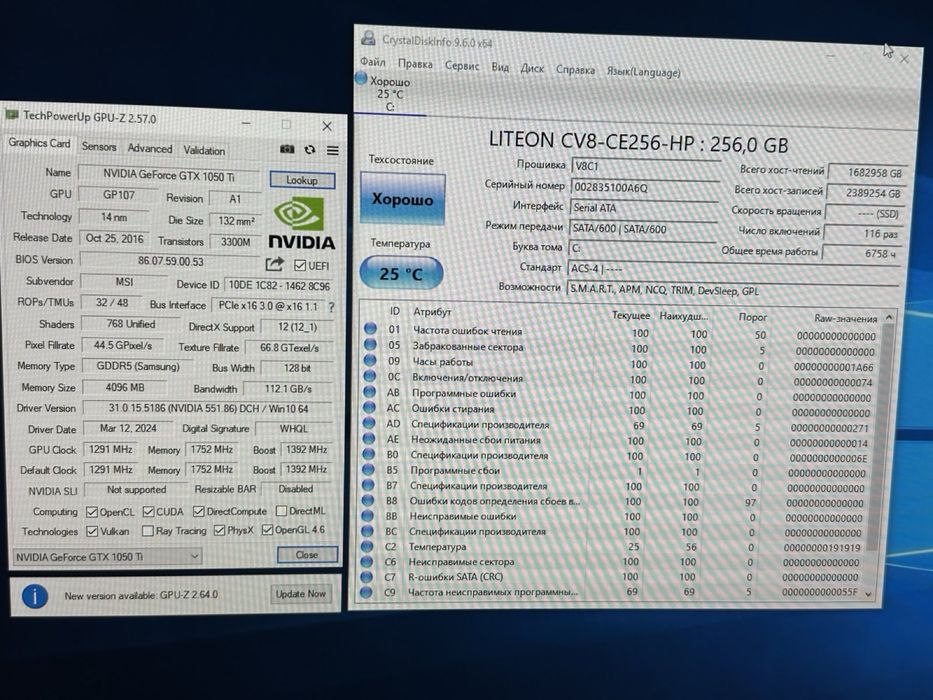Open the Файл menu

point(373,62)
